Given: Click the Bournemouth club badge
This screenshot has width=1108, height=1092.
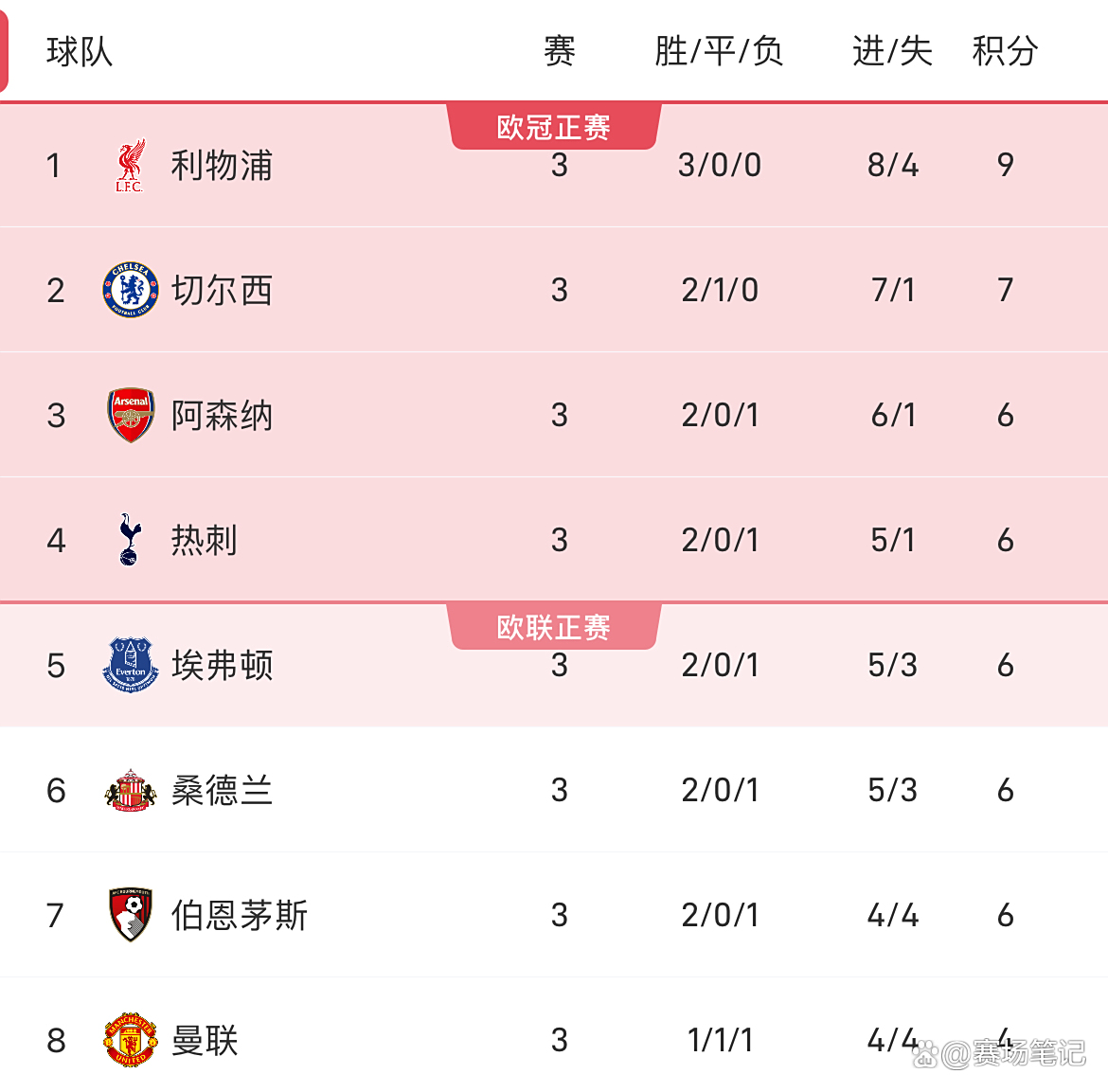Looking at the screenshot, I should click(x=130, y=915).
